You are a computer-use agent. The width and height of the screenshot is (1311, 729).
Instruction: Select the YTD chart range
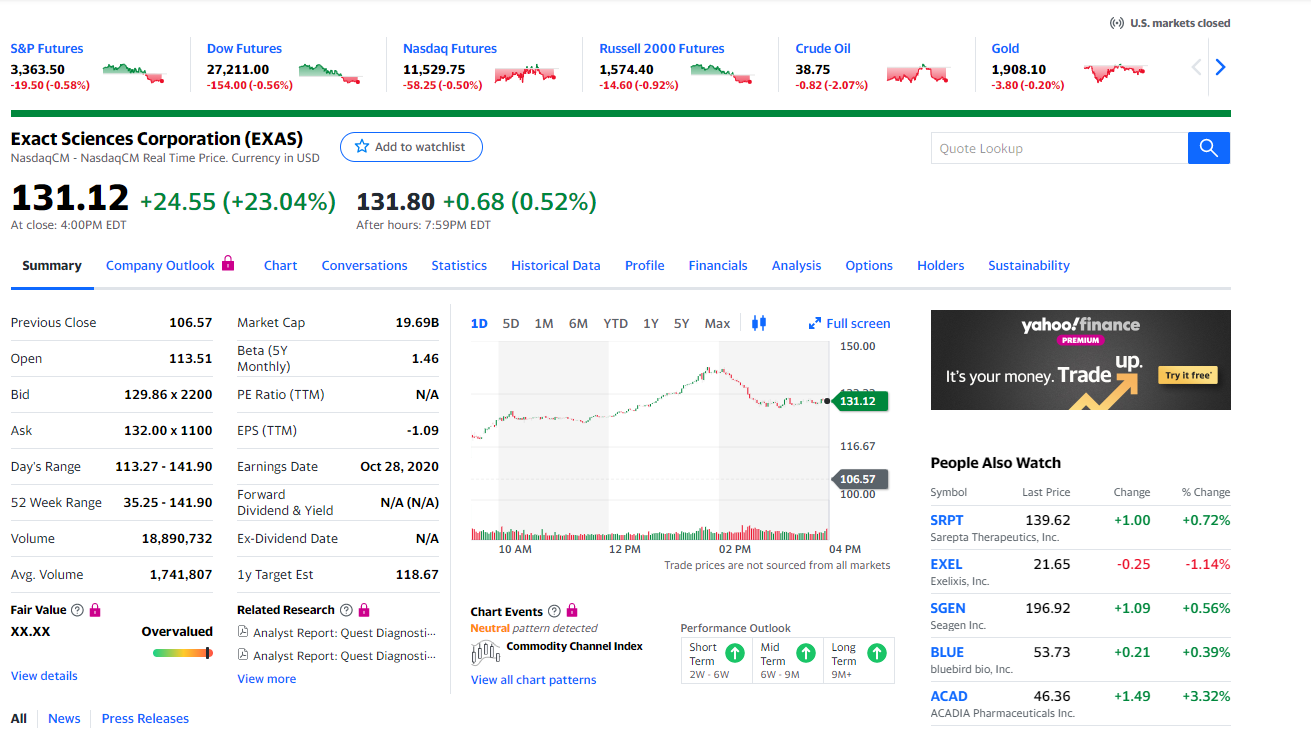[x=615, y=323]
